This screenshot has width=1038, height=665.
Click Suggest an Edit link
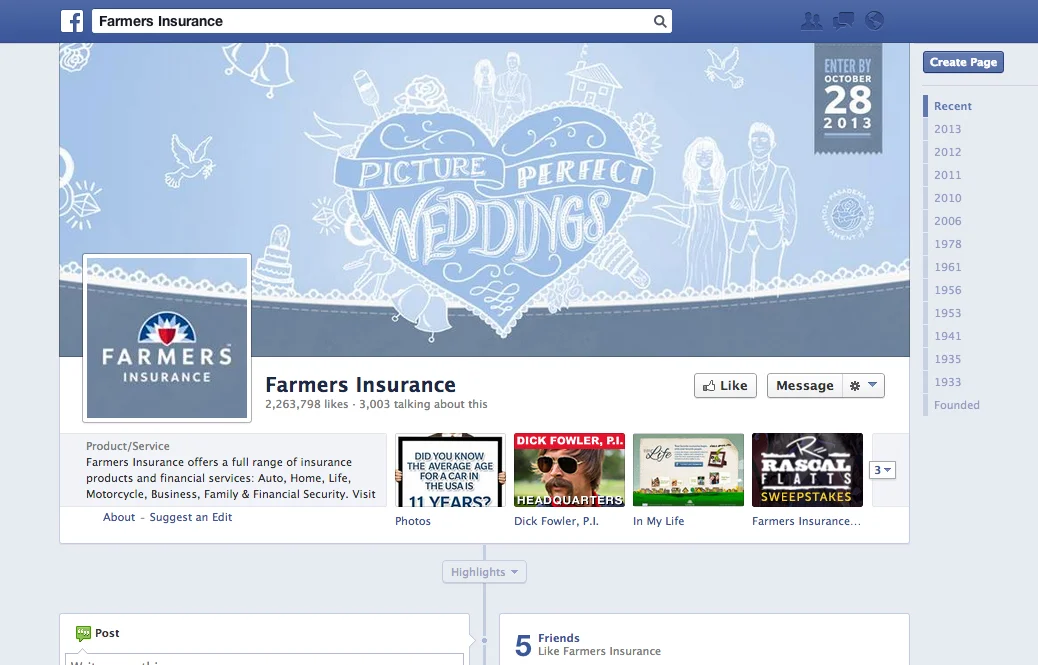tap(191, 517)
